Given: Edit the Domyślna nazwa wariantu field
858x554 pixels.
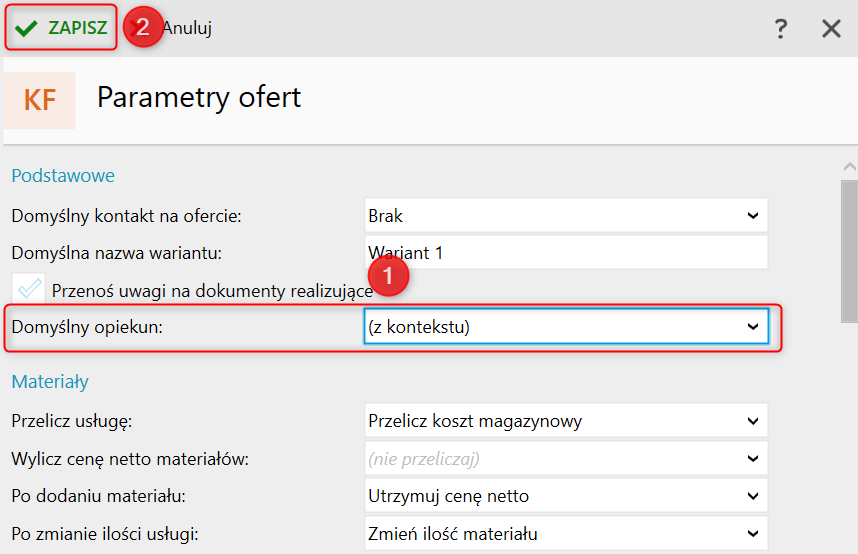Looking at the screenshot, I should point(566,253).
